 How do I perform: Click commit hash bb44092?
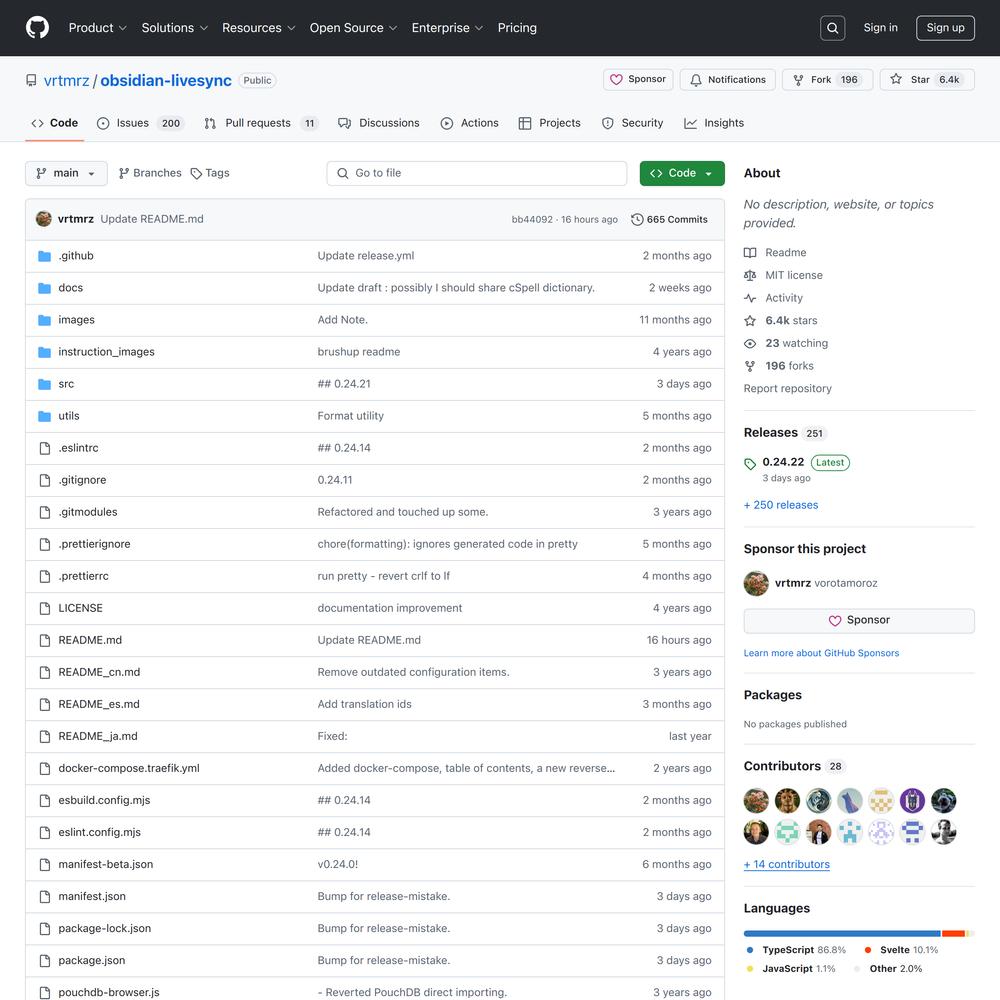click(532, 219)
